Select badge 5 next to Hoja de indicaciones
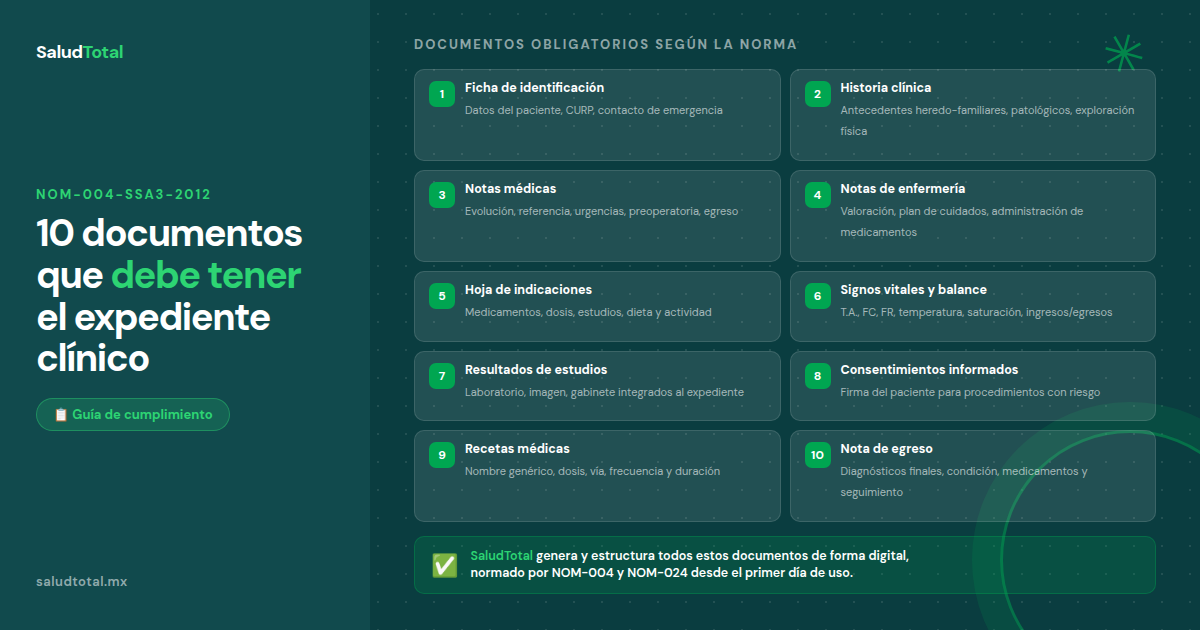 [441, 295]
